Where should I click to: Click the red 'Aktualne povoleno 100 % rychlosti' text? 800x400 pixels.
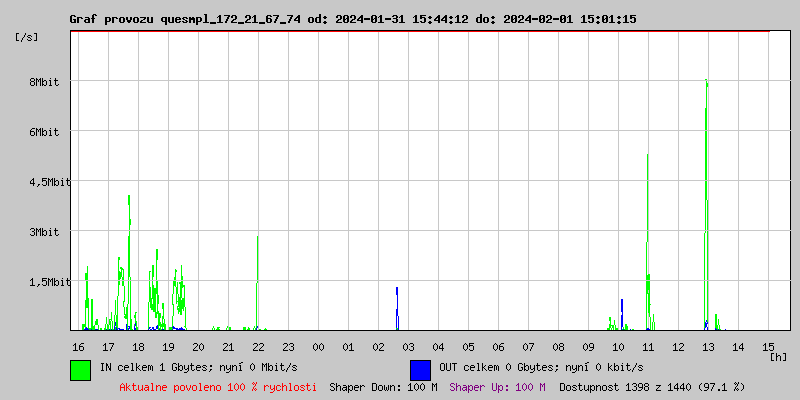click(218, 387)
